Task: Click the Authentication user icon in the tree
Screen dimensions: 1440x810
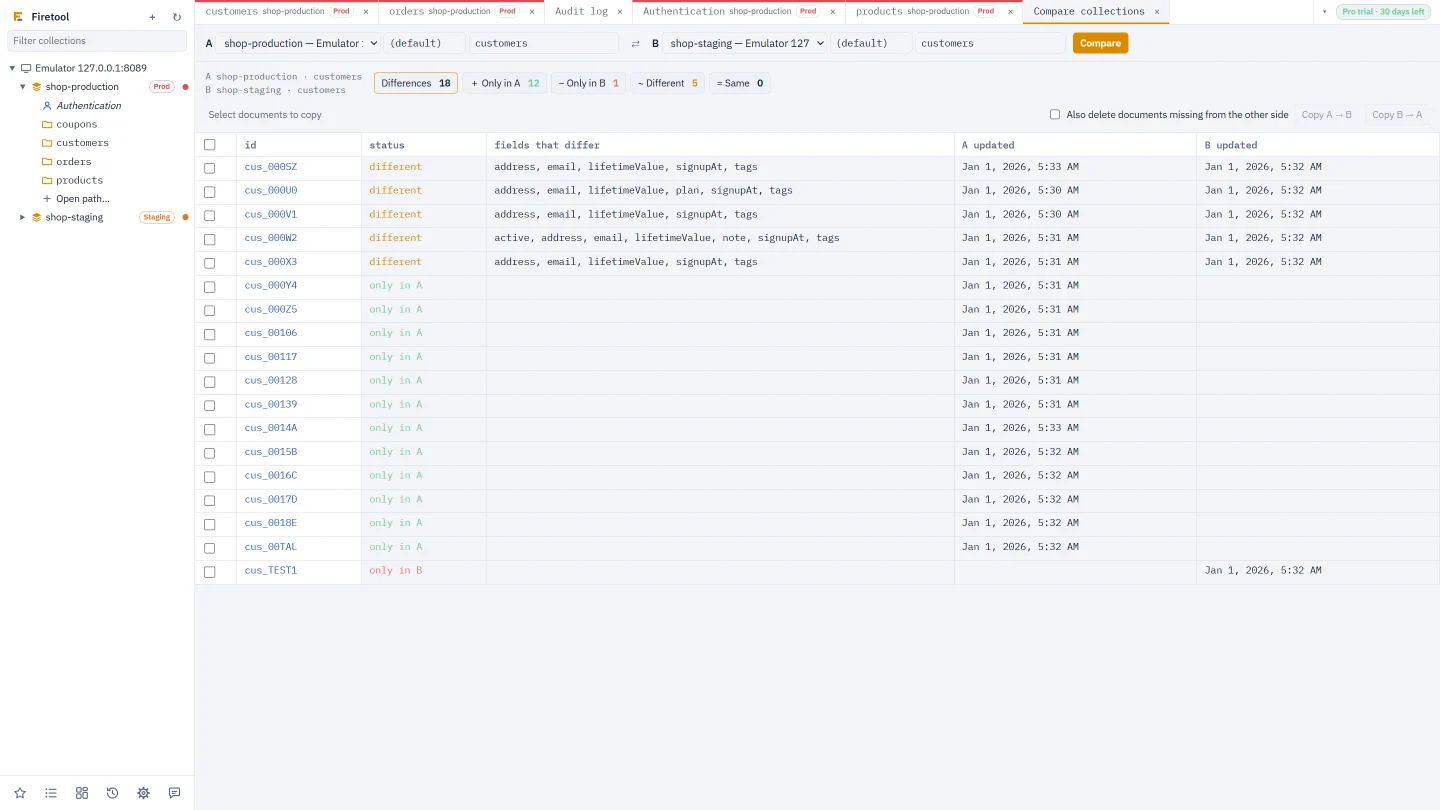Action: click(x=47, y=106)
